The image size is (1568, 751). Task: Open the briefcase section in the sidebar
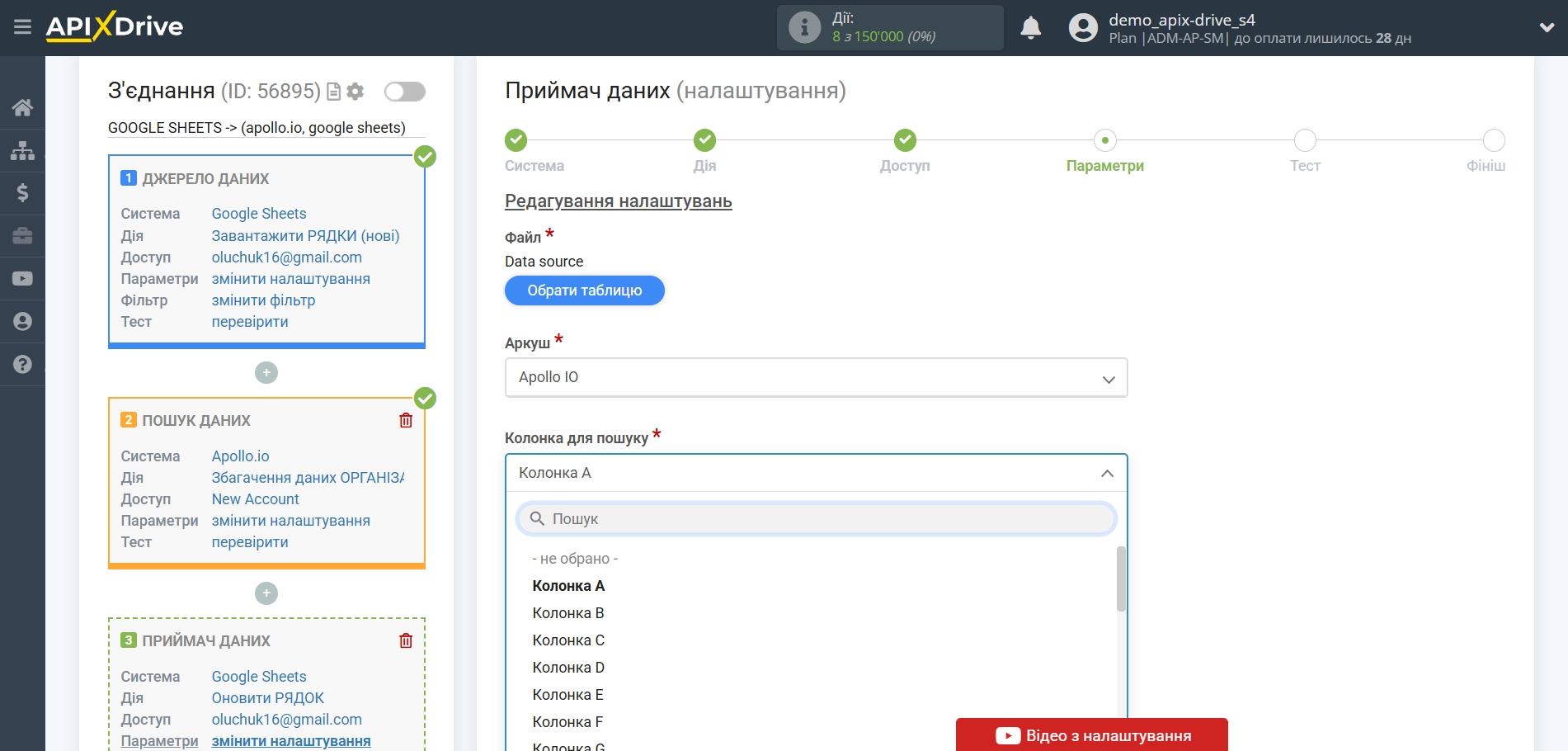22,235
